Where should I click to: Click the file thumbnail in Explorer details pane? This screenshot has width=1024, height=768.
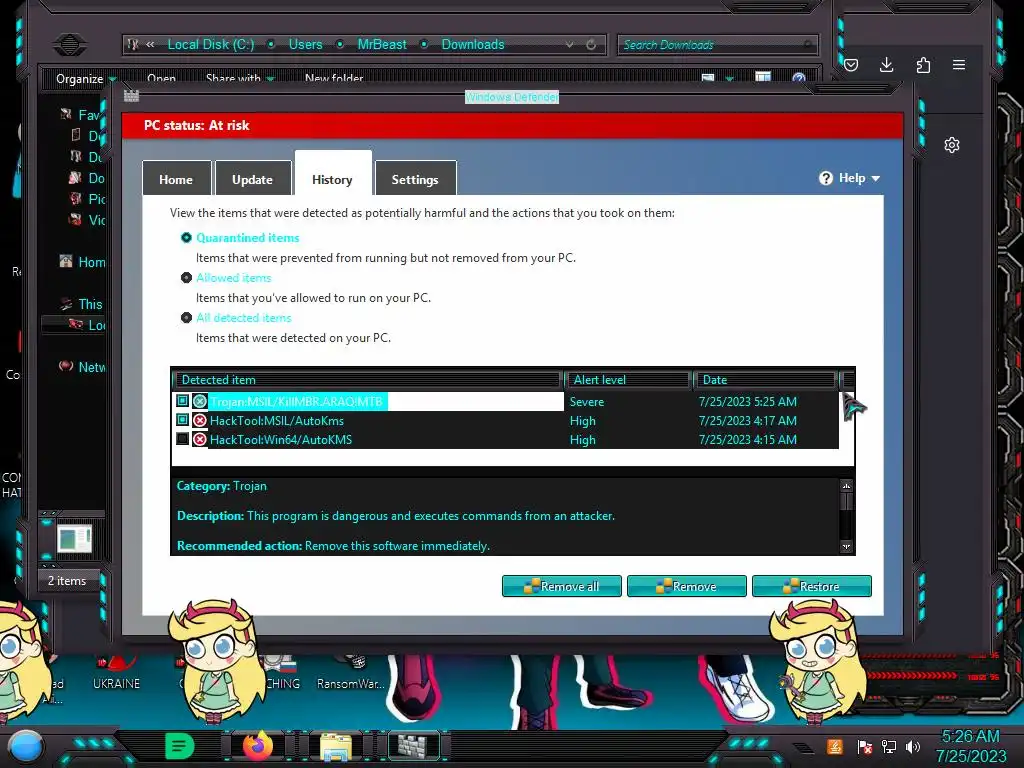point(74,539)
